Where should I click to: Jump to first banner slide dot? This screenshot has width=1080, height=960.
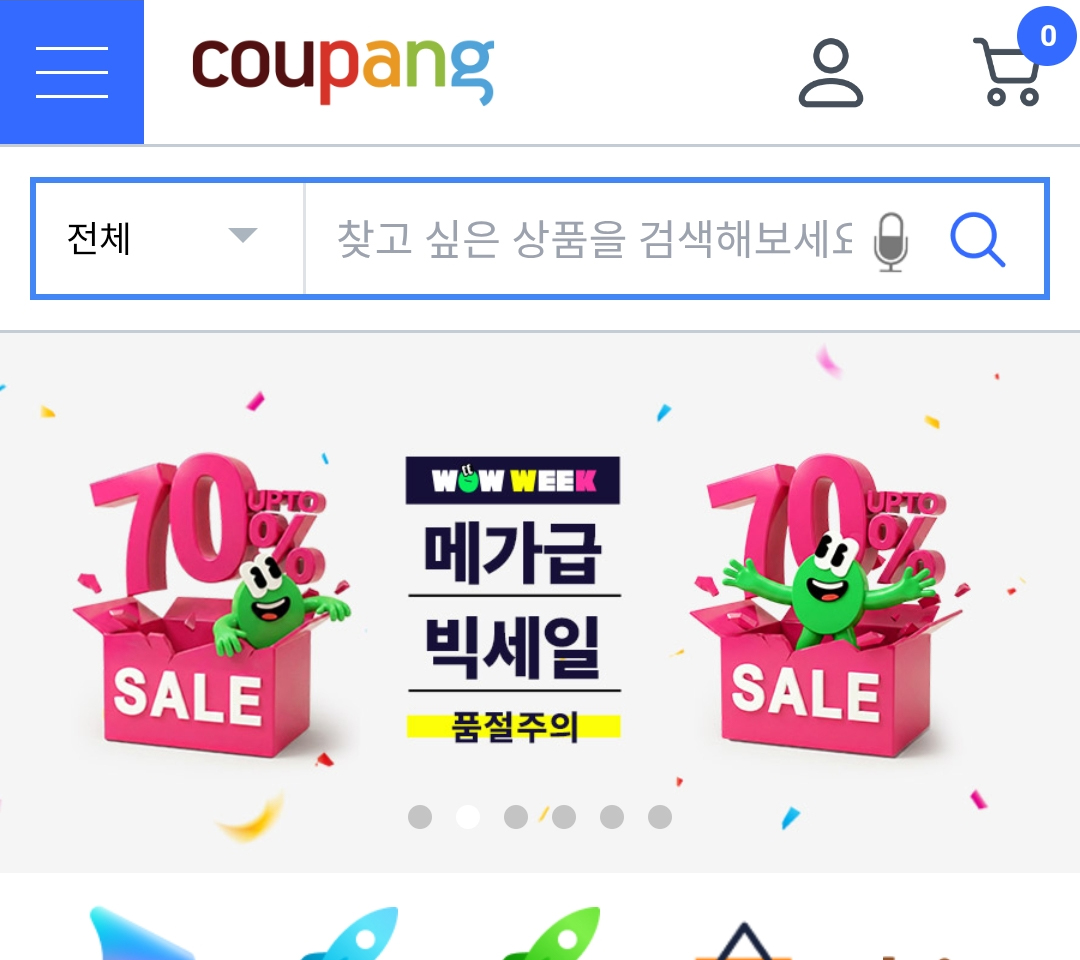point(420,817)
